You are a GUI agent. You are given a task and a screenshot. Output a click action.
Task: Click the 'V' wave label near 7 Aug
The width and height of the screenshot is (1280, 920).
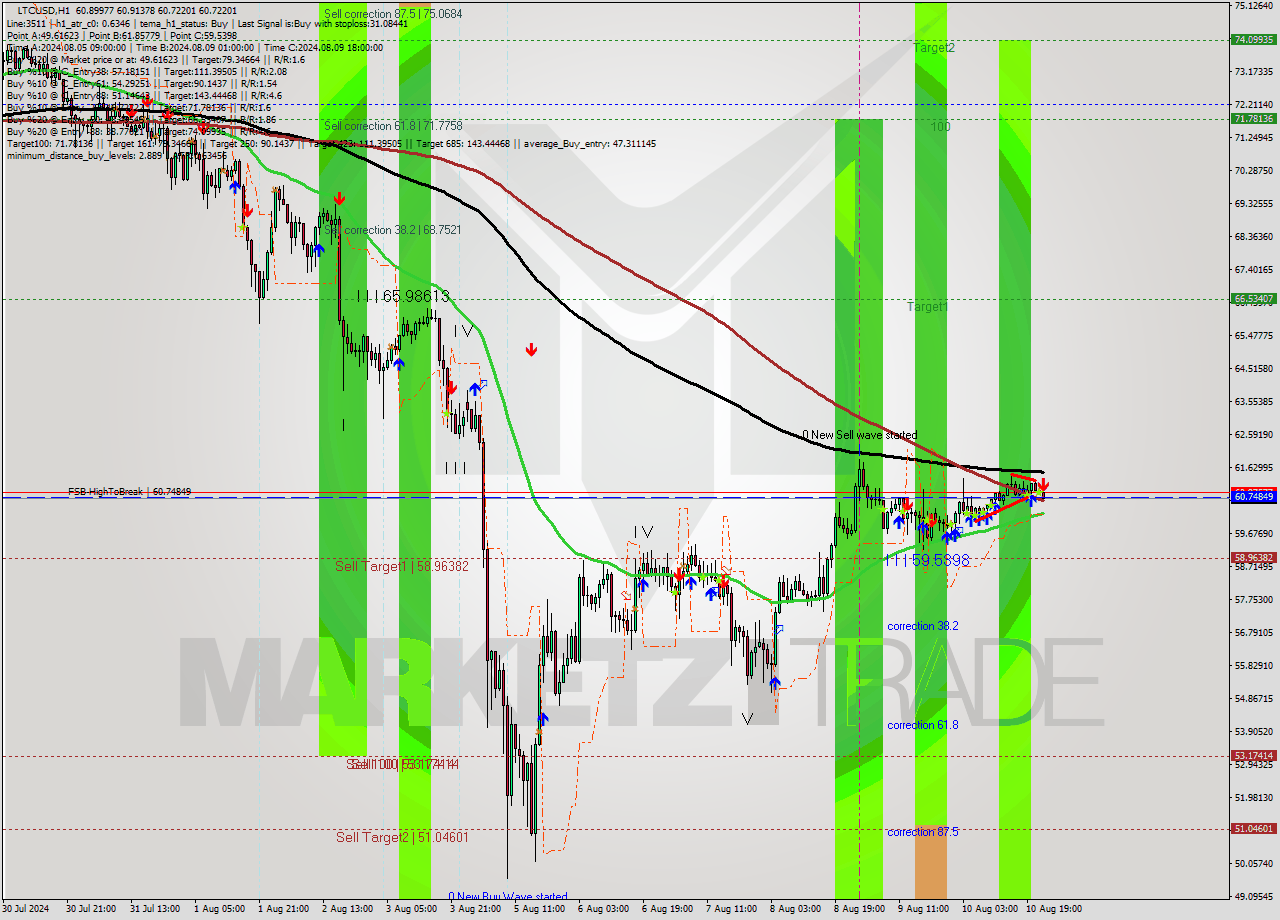pyautogui.click(x=747, y=718)
